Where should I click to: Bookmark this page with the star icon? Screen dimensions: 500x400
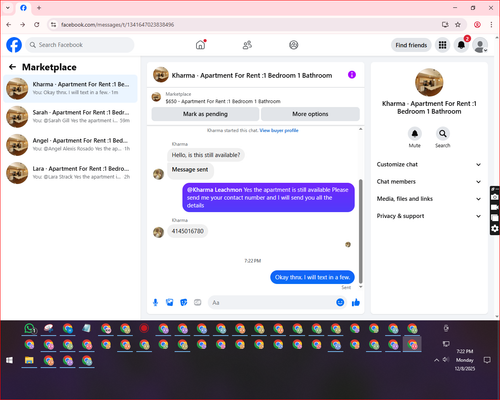coord(458,24)
